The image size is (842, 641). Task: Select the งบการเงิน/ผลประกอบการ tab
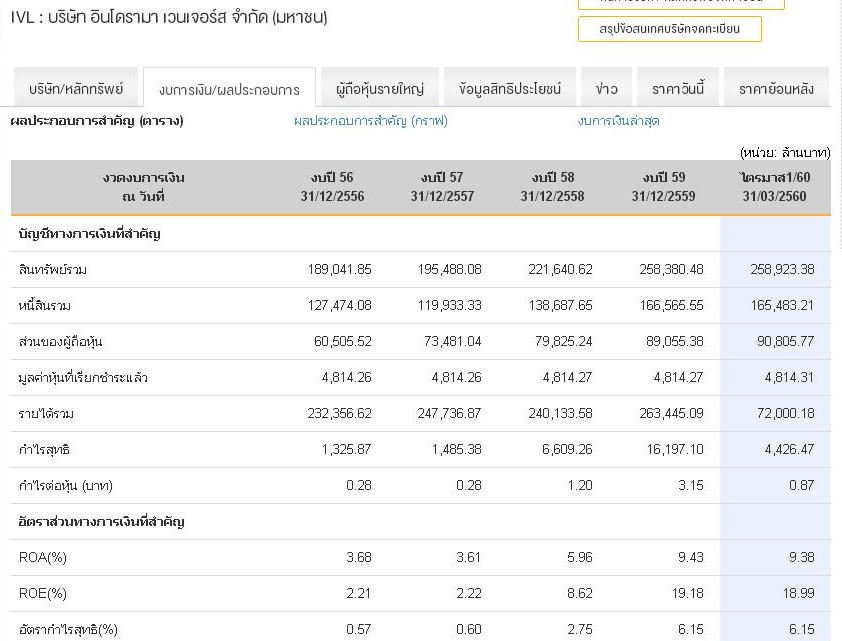229,89
